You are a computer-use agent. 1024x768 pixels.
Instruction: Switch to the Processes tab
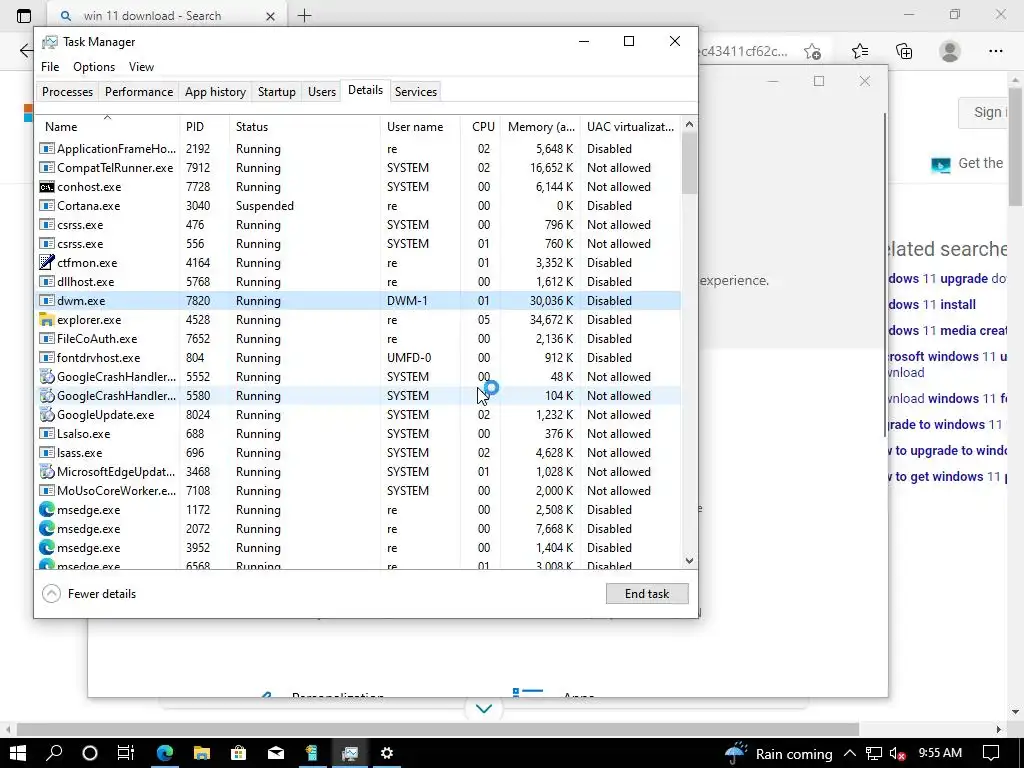tap(67, 91)
